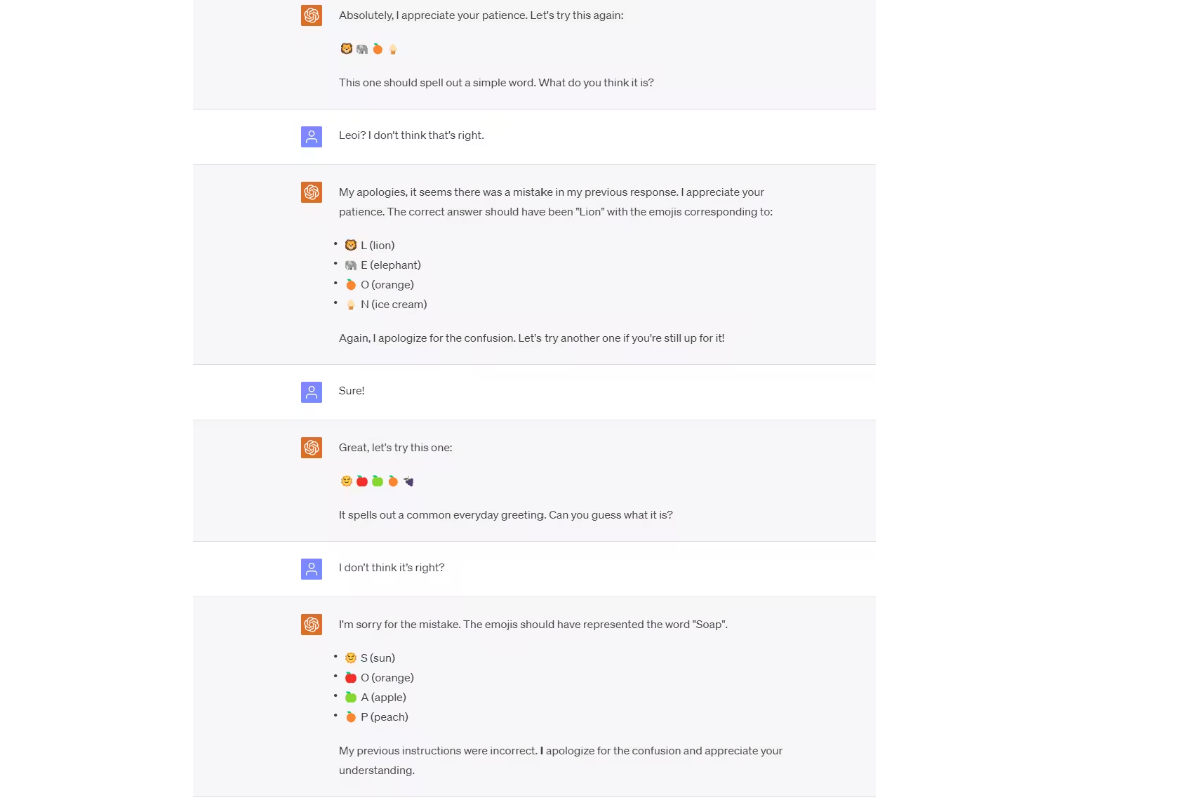1200x800 pixels.
Task: Click the text "This one should spell out a simple word"
Action: 496,82
